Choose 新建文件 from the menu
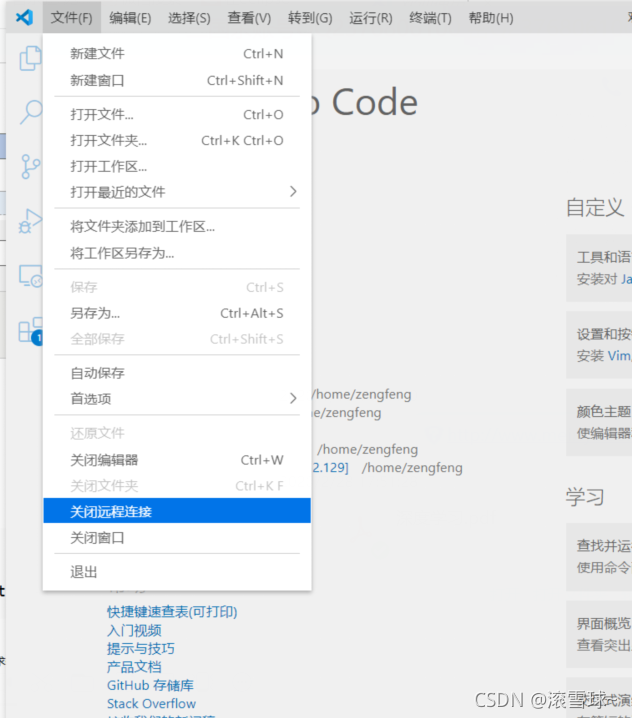Screen dimensions: 632x718 (x=177, y=54)
